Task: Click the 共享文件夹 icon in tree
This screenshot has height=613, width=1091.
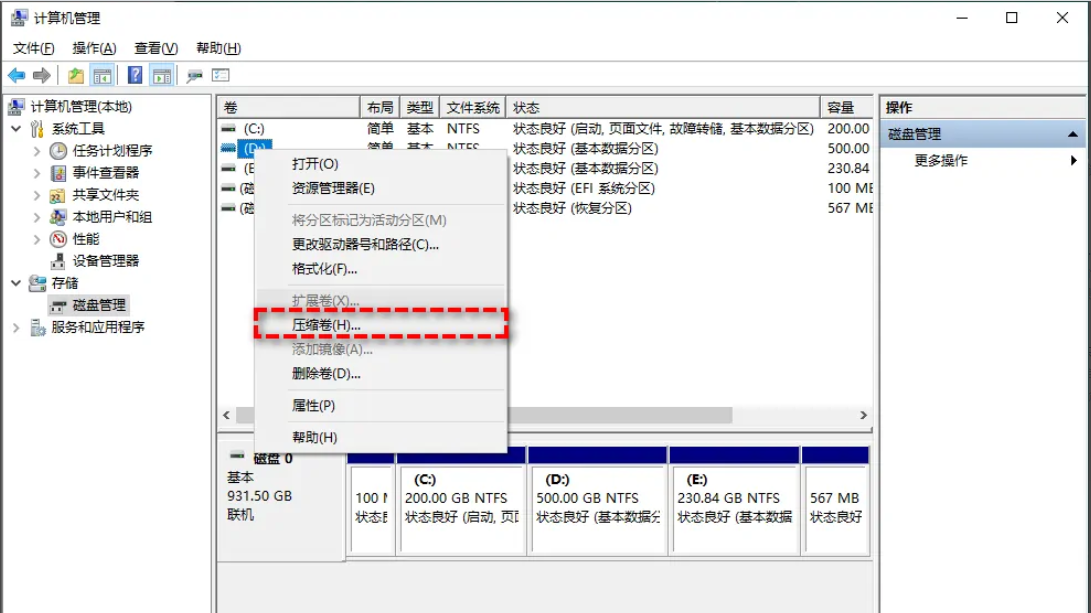Action: pyautogui.click(x=57, y=195)
